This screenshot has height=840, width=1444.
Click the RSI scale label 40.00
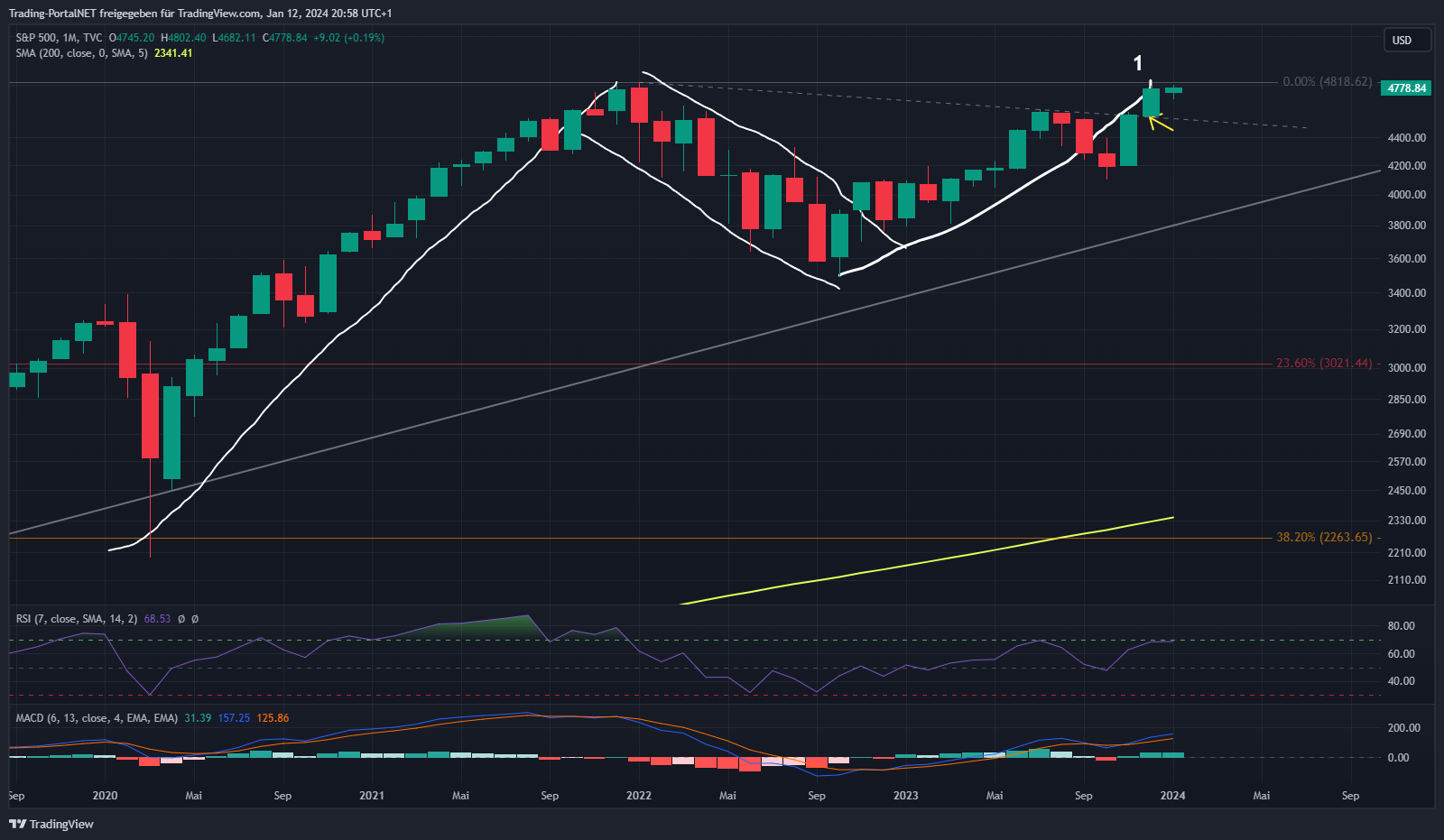[x=1401, y=681]
